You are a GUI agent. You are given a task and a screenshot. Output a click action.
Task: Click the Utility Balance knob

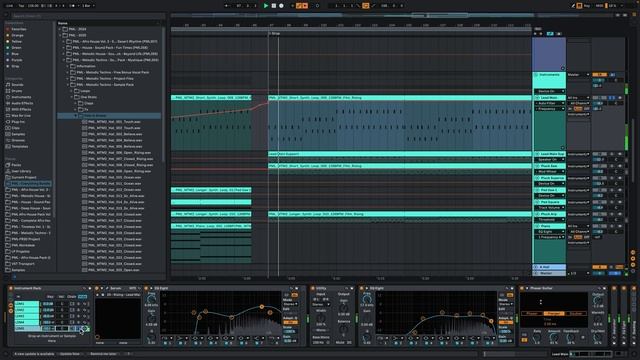(344, 330)
